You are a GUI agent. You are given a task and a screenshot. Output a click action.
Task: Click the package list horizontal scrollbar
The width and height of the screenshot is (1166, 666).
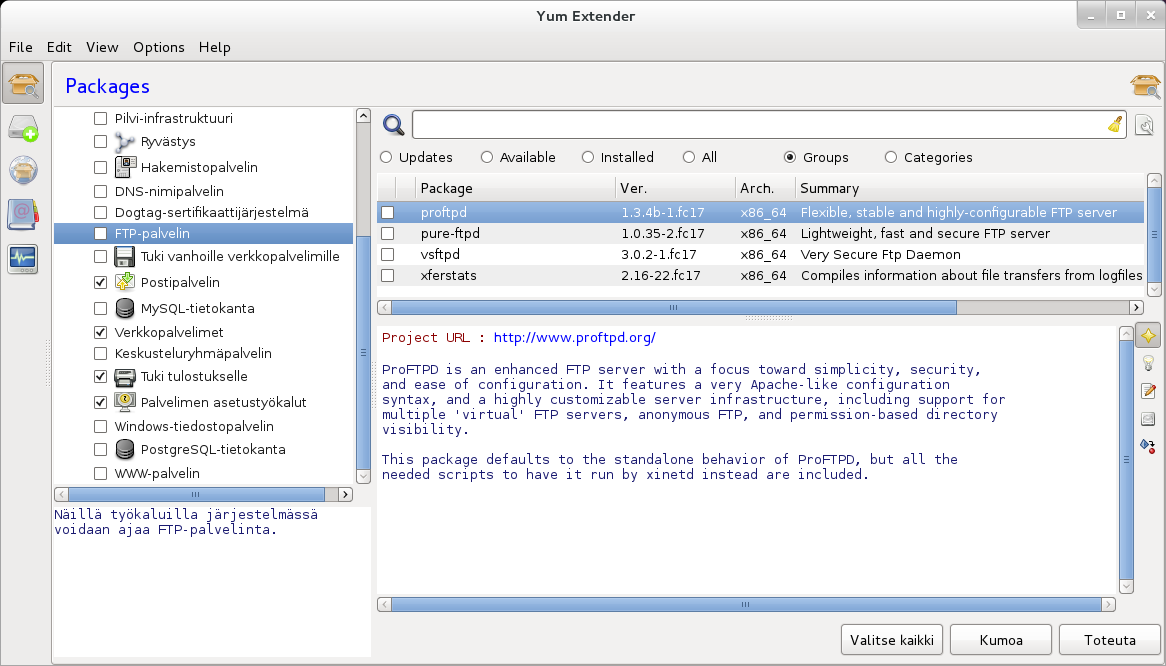tap(672, 307)
